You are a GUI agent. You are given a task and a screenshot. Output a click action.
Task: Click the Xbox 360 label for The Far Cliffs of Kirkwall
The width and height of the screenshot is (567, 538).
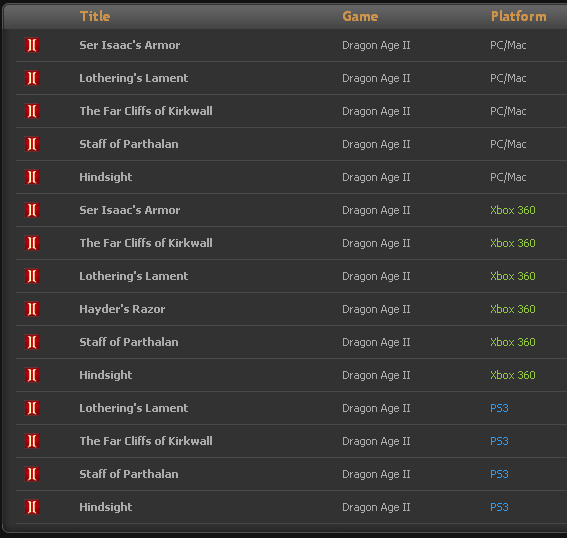513,243
